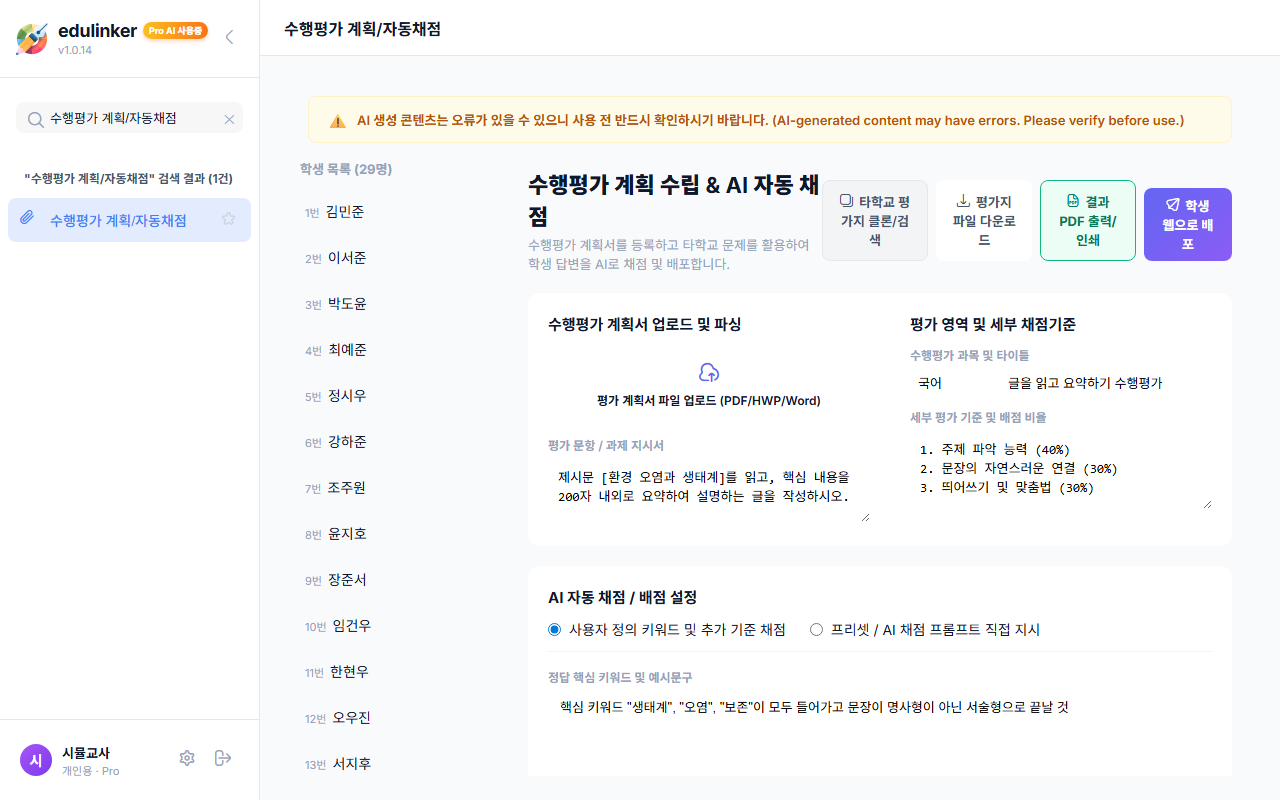Clear the sidebar search text
The height and width of the screenshot is (800, 1280).
(229, 119)
